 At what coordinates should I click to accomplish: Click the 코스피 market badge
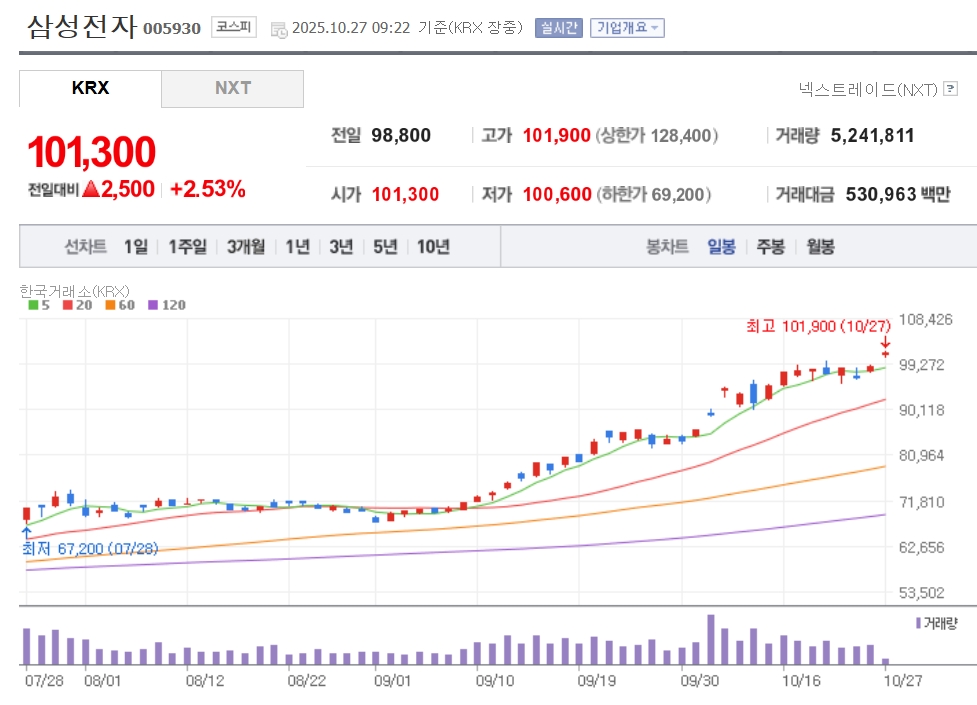(234, 27)
